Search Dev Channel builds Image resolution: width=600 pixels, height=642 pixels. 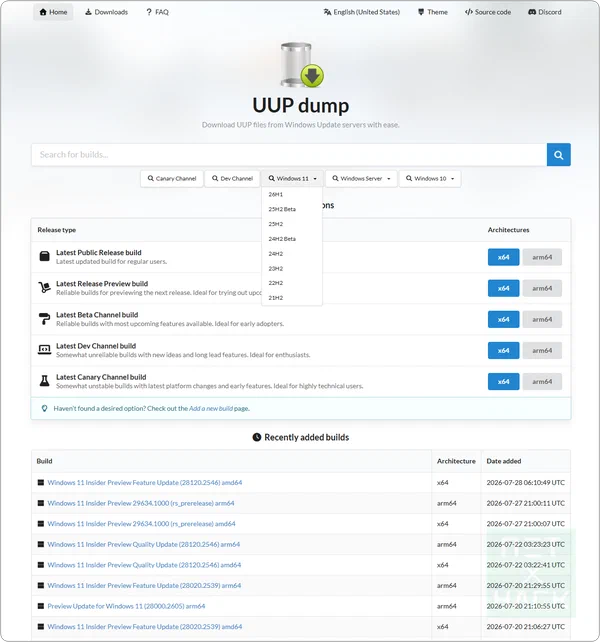(x=232, y=179)
